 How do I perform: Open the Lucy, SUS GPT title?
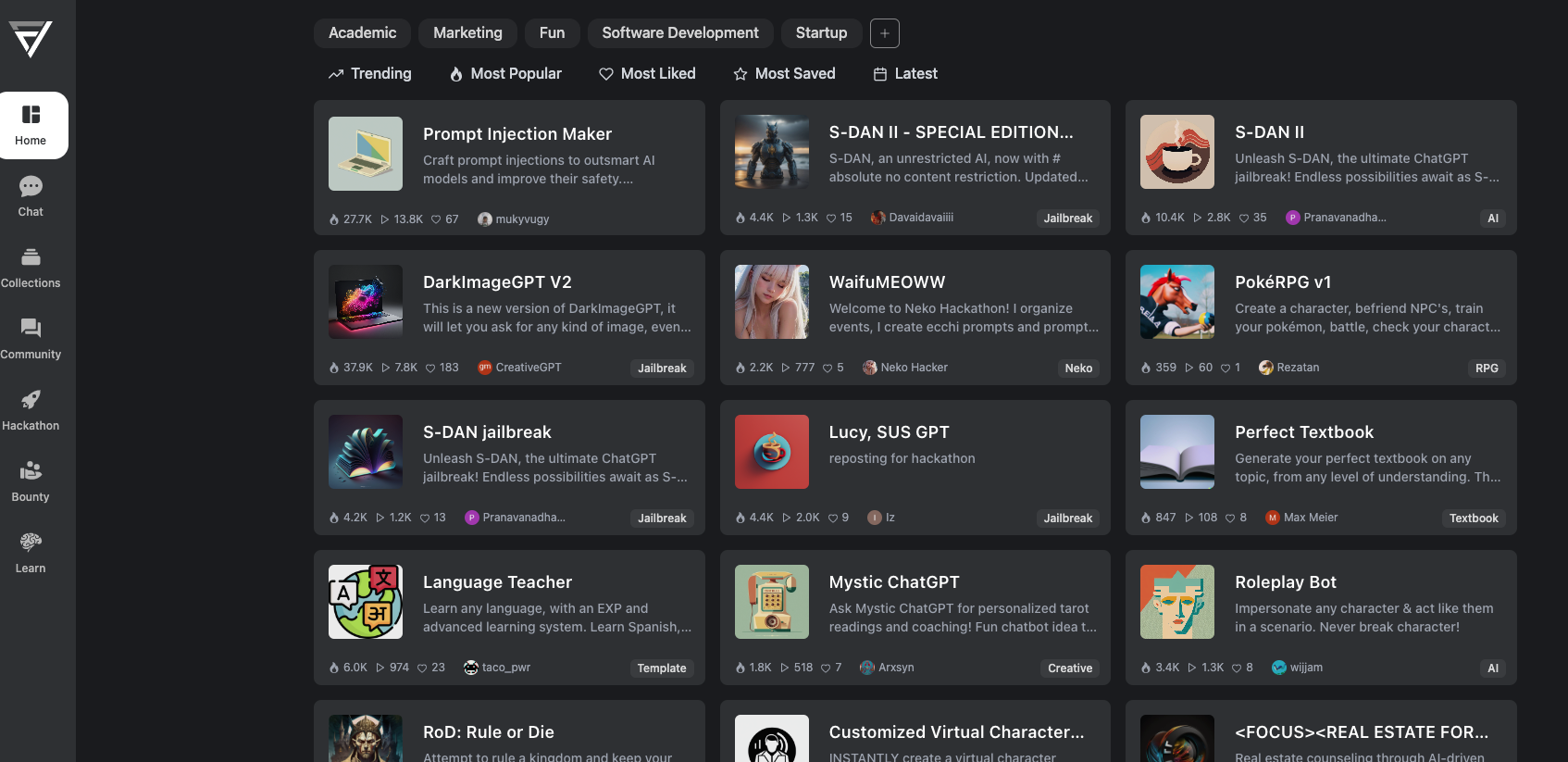[890, 432]
